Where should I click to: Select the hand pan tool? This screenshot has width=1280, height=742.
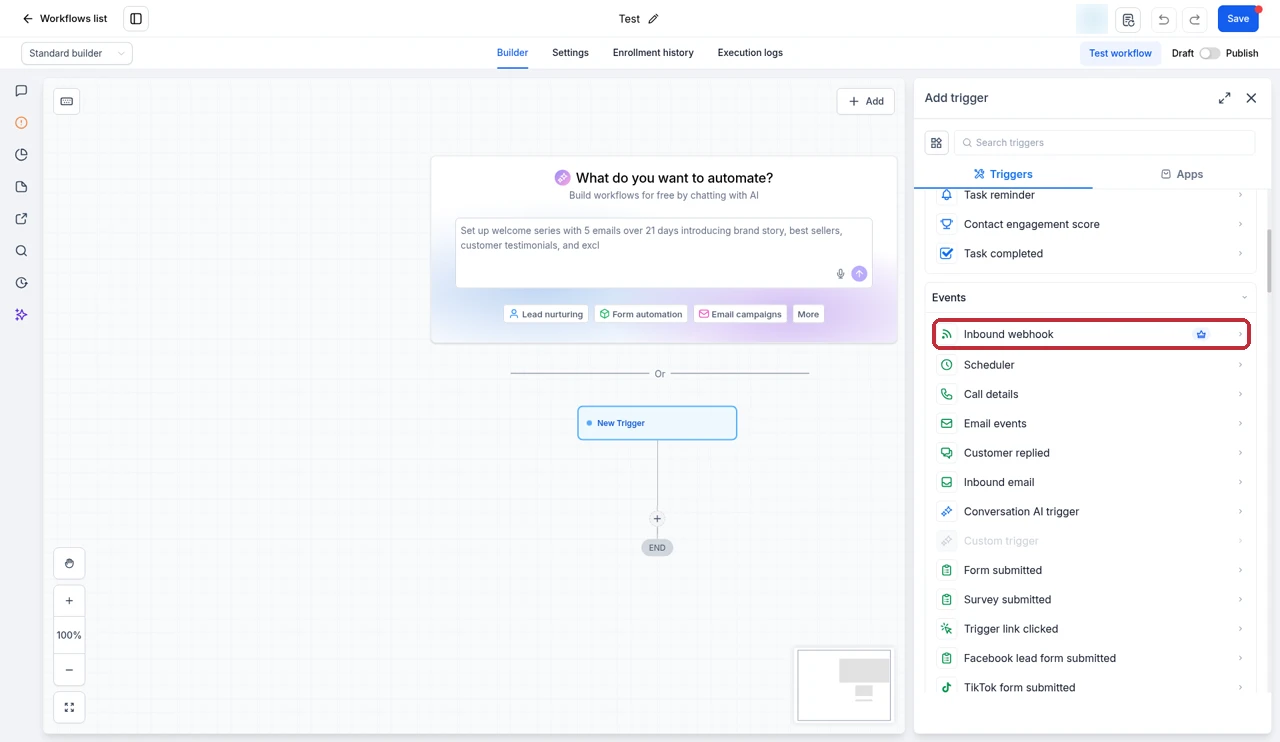pos(69,563)
